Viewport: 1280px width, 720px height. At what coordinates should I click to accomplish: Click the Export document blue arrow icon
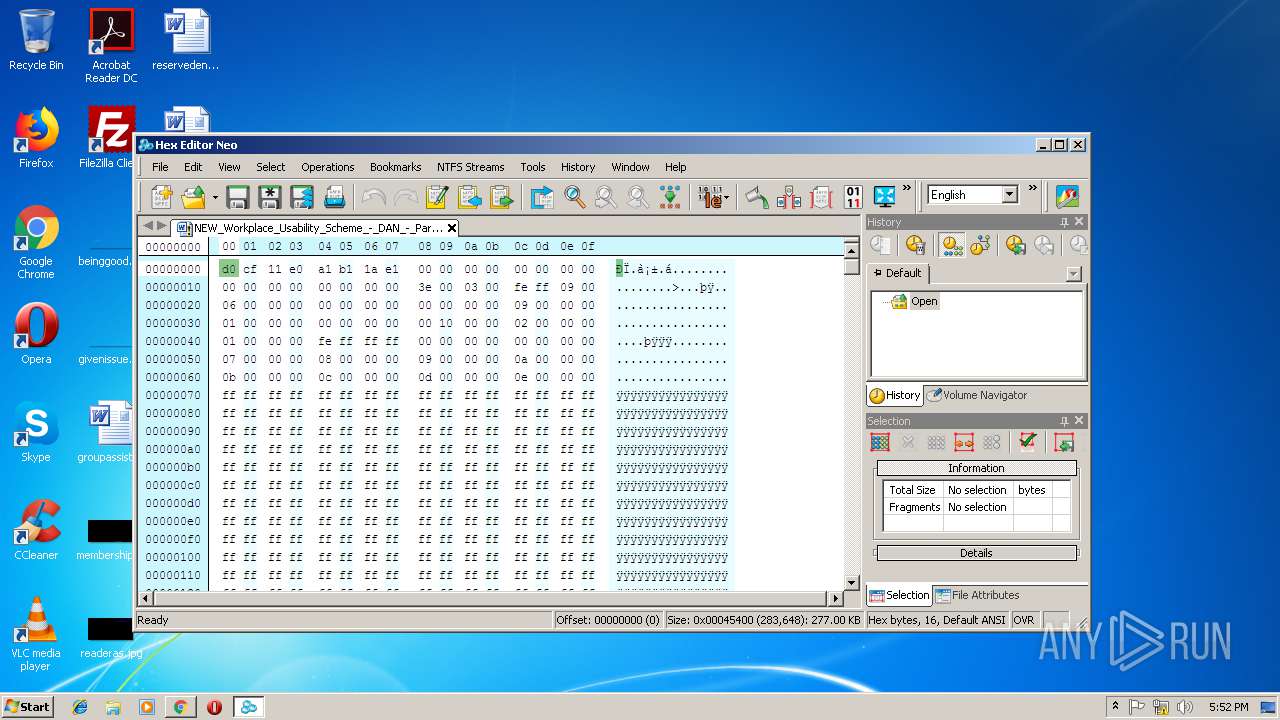pyautogui.click(x=542, y=196)
